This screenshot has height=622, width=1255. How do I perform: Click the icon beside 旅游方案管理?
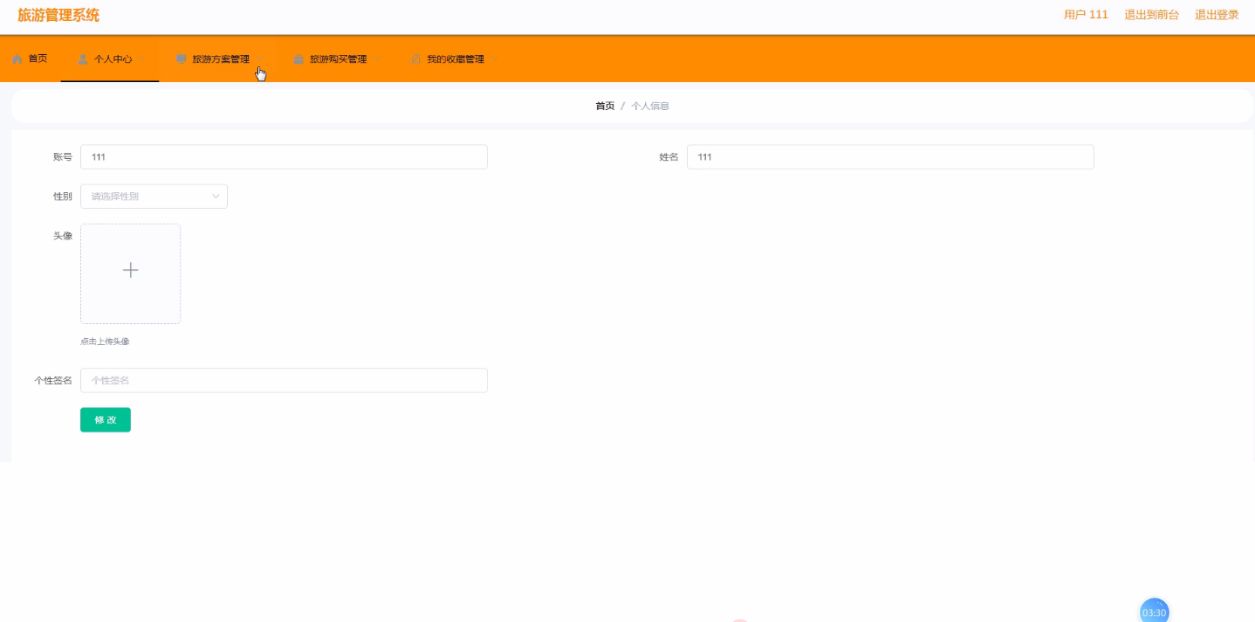(181, 59)
